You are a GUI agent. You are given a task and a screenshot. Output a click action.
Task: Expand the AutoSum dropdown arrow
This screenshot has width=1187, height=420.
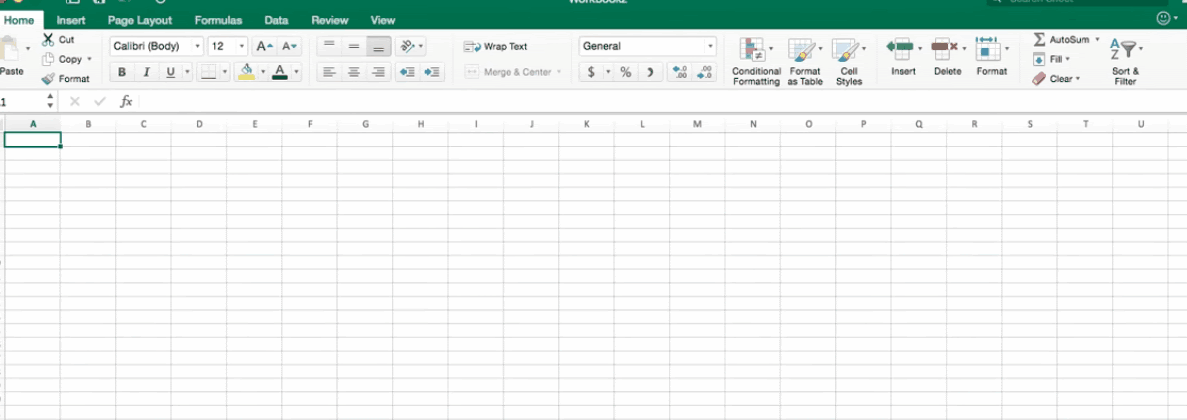click(x=1097, y=39)
